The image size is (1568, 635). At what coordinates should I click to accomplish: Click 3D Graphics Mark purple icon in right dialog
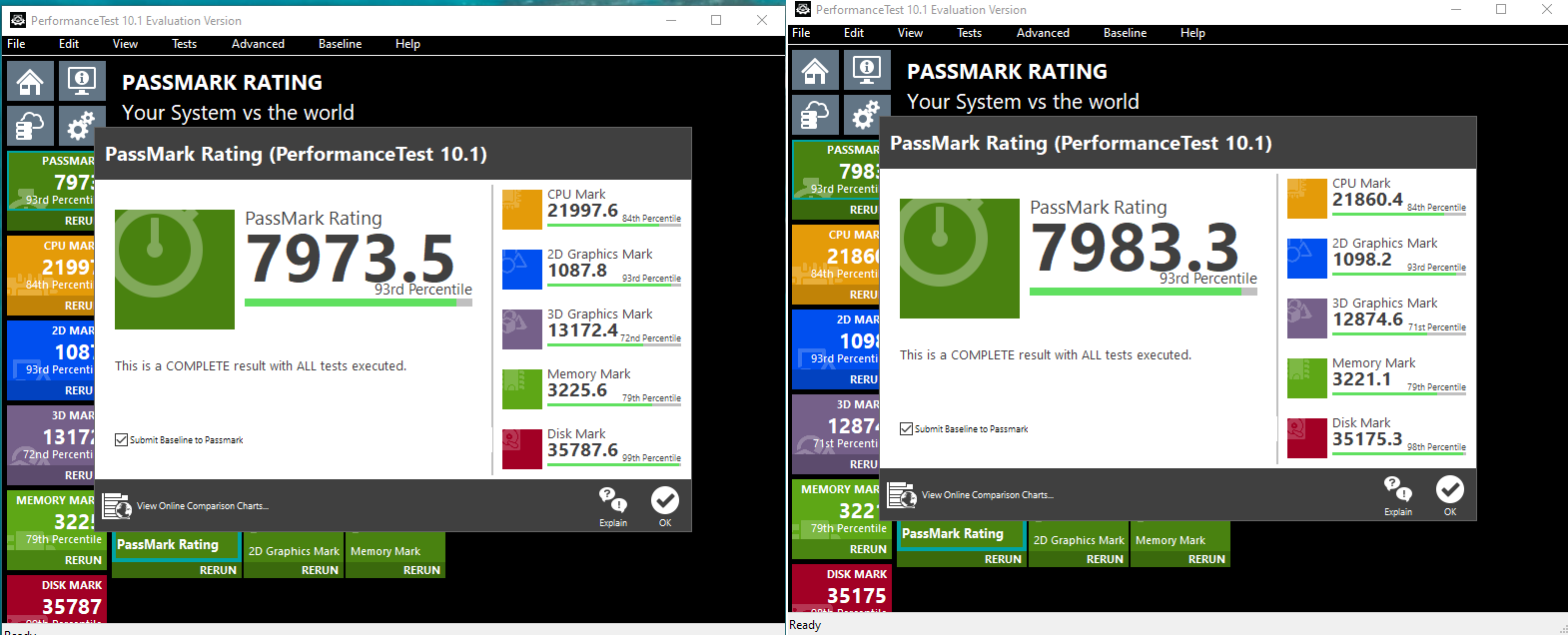1306,318
